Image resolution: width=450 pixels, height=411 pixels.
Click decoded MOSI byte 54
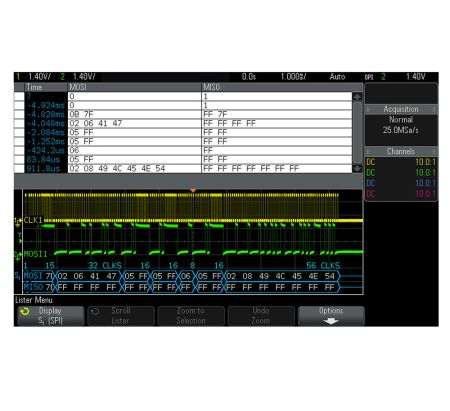click(330, 276)
